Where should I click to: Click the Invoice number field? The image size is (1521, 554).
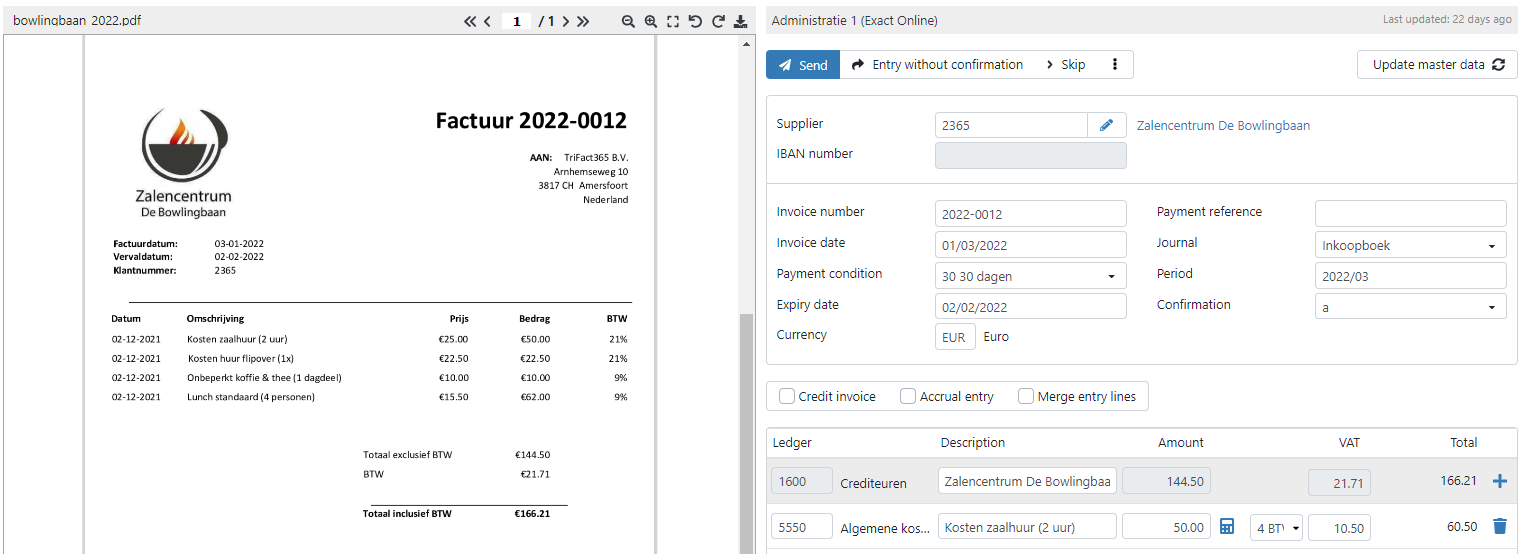click(x=1030, y=214)
